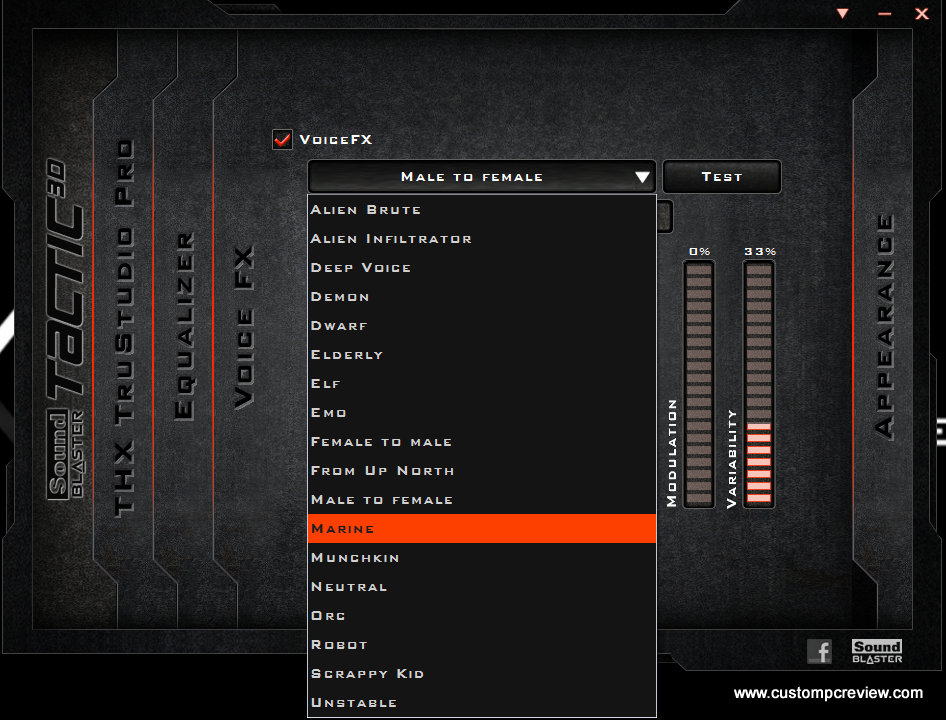Select Robot voice preset
946x720 pixels.
coord(481,644)
